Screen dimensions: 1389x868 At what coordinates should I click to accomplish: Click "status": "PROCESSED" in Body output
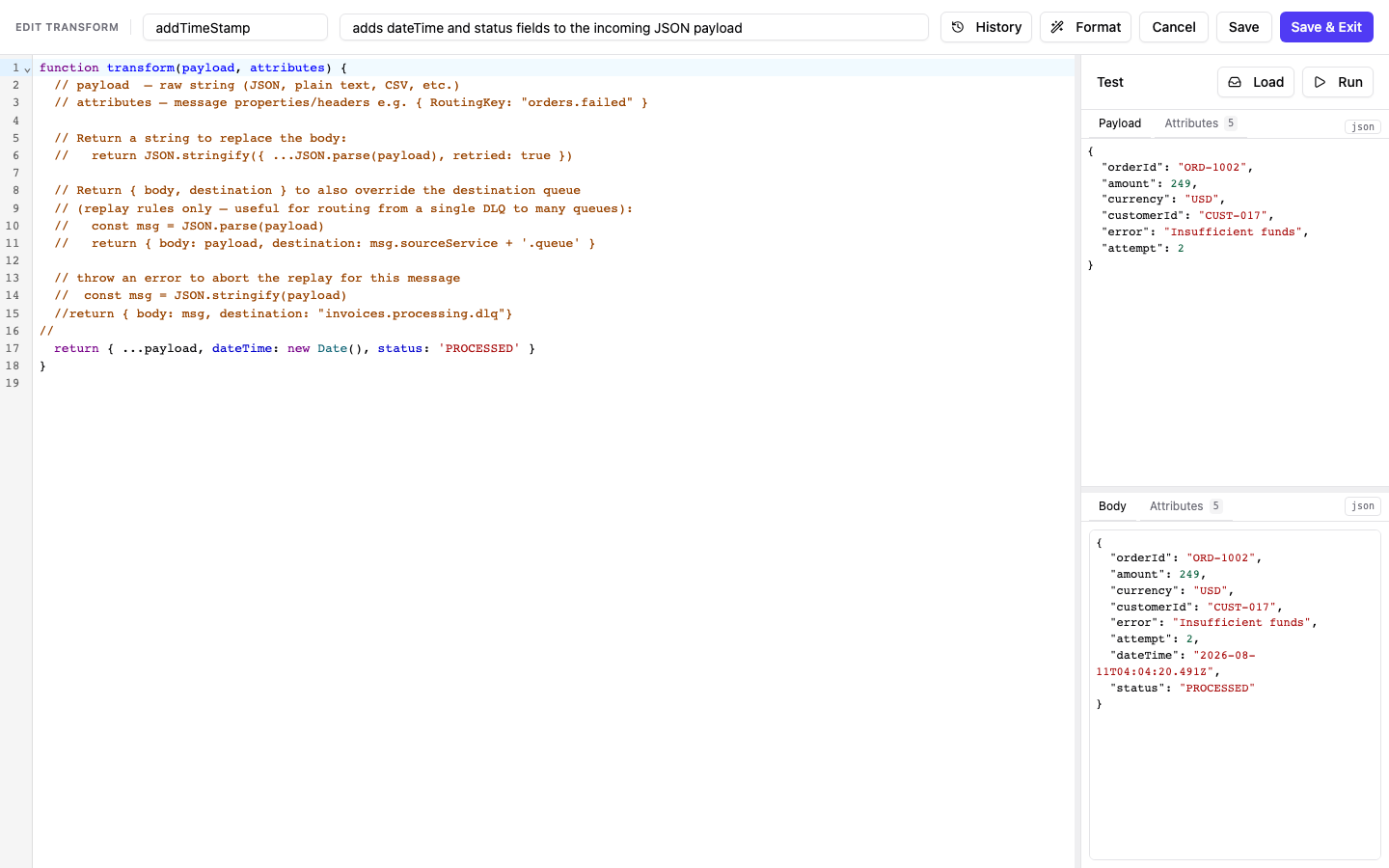coord(1183,688)
